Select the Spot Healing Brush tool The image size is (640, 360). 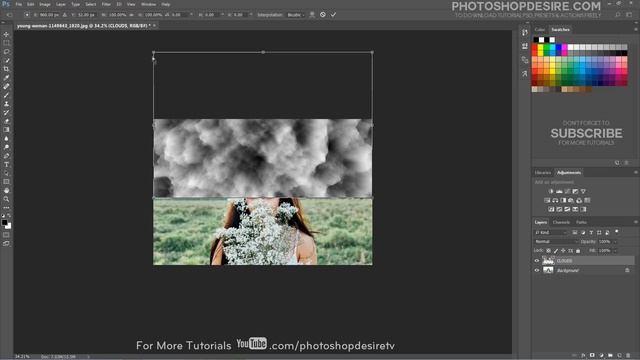tap(6, 87)
